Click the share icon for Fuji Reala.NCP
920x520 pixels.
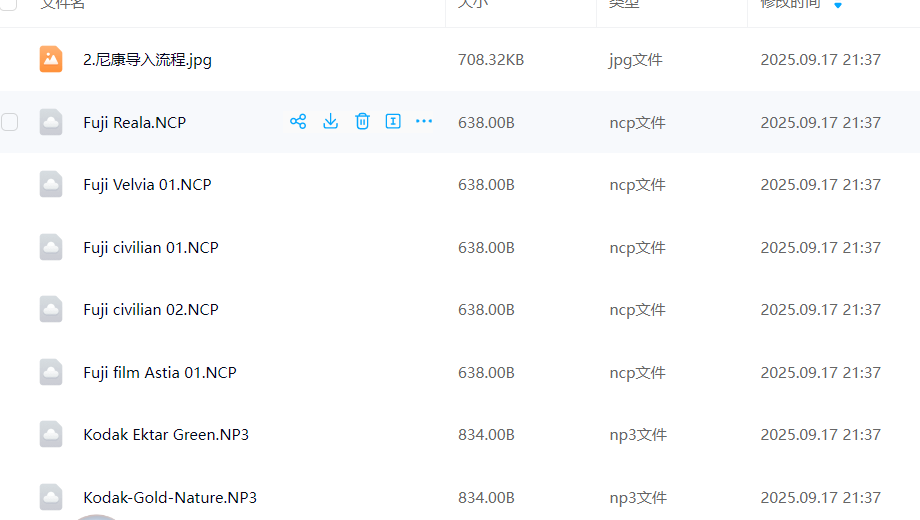pos(298,122)
